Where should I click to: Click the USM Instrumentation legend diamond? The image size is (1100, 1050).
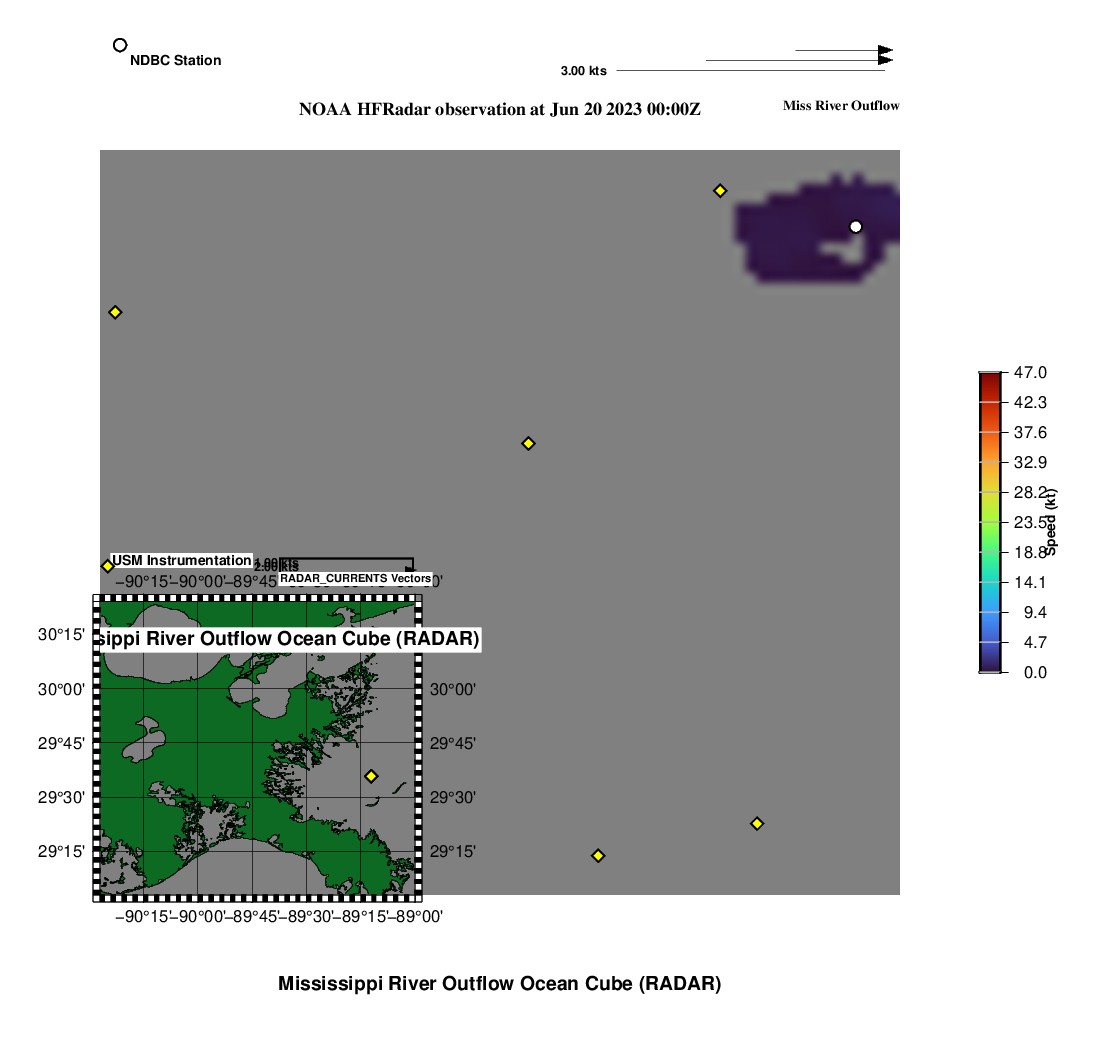(x=108, y=566)
